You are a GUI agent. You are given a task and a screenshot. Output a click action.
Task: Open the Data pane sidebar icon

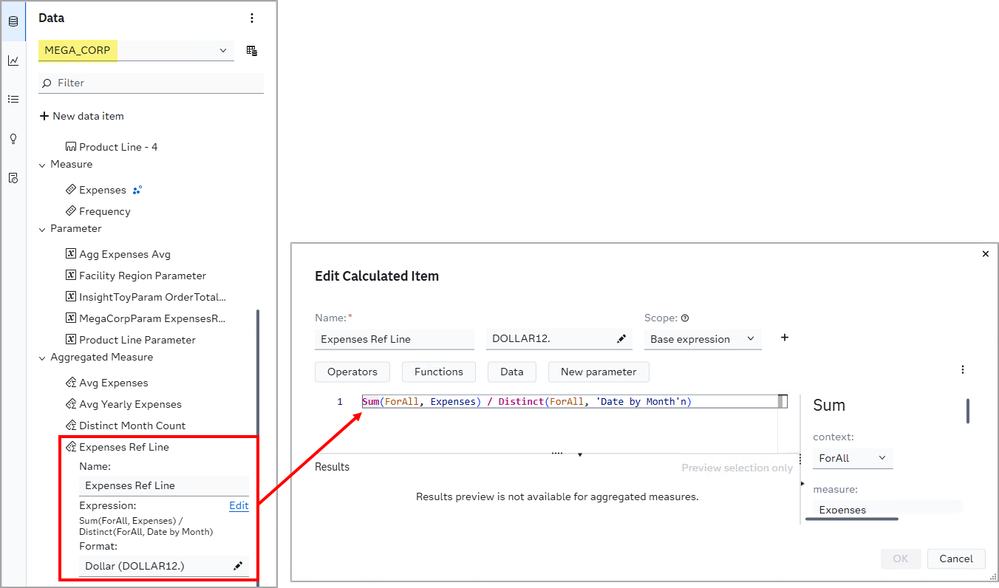pyautogui.click(x=13, y=22)
